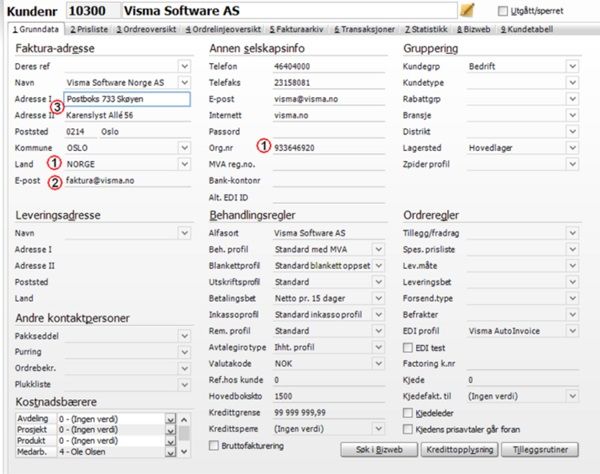Go to the Transaksjoner tab
The height and width of the screenshot is (474, 600).
364,29
